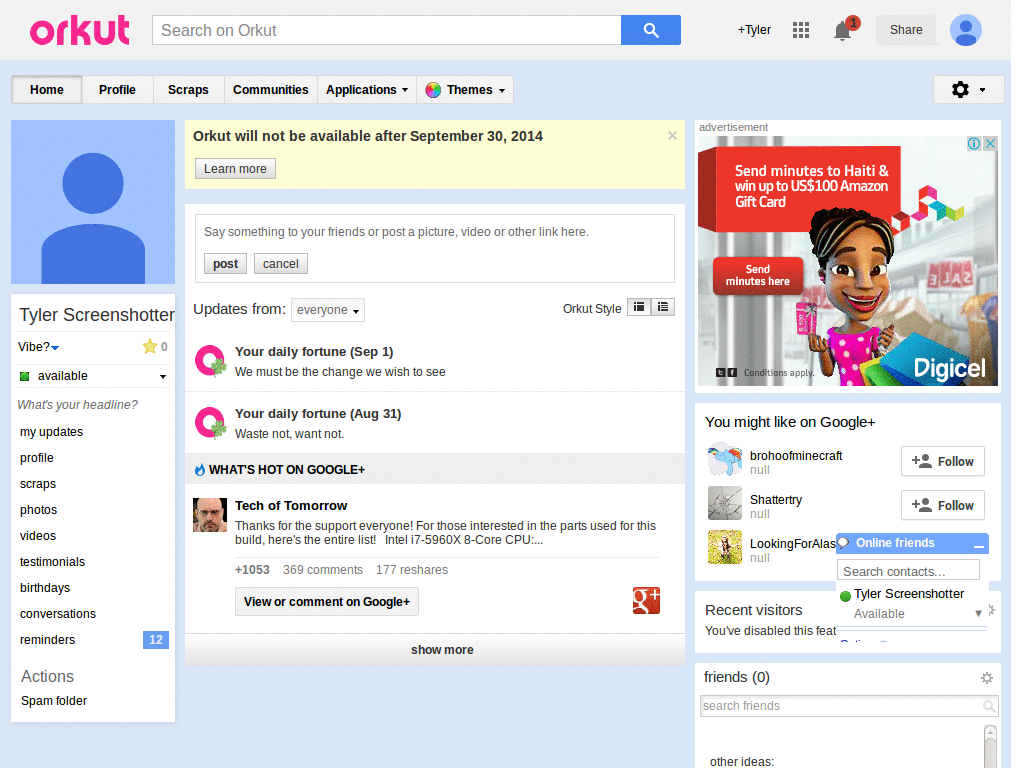Screen dimensions: 1024x768
Task: Click the search friends input
Action: pos(842,706)
